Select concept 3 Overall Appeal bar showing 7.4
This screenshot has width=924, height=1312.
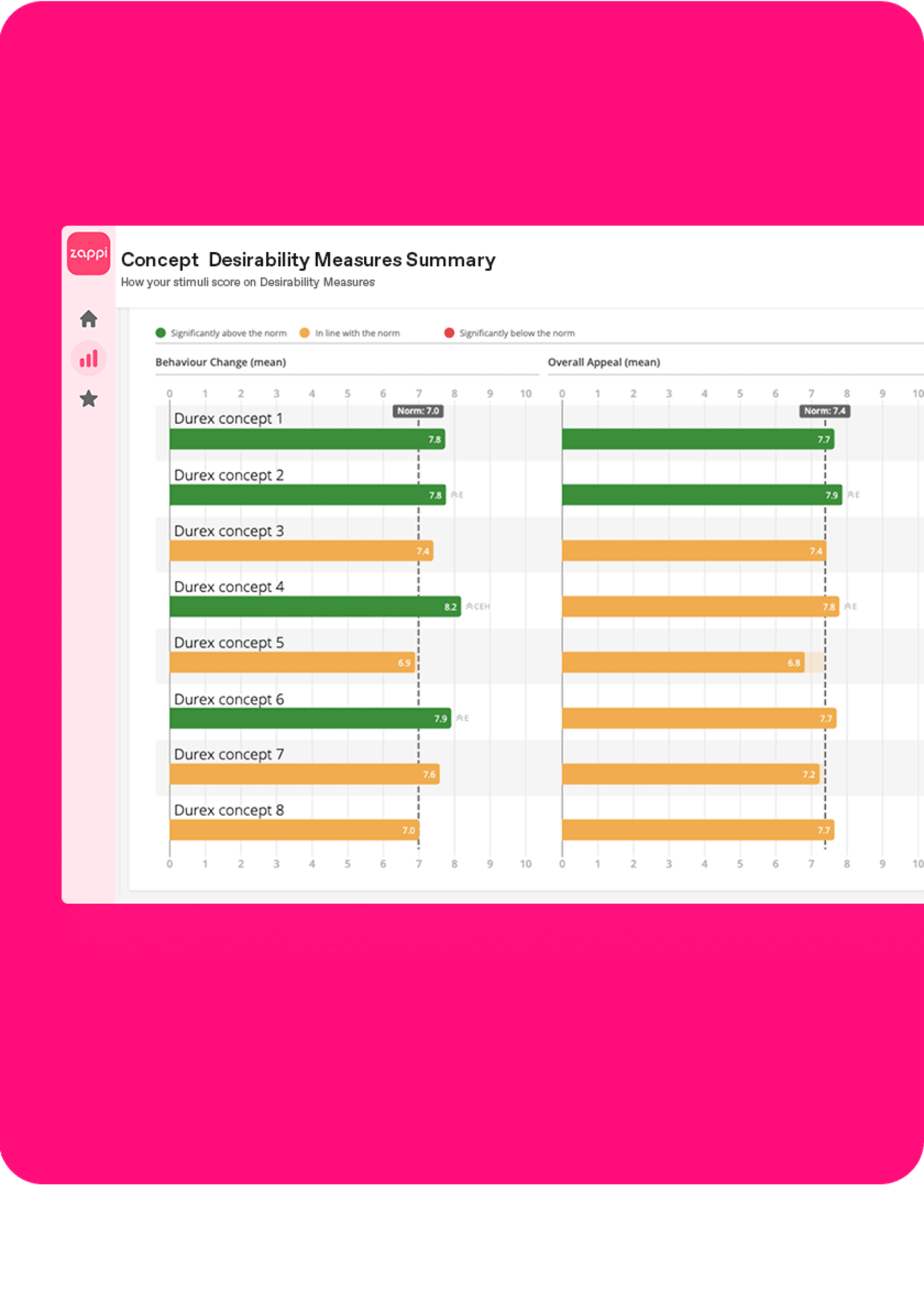694,551
